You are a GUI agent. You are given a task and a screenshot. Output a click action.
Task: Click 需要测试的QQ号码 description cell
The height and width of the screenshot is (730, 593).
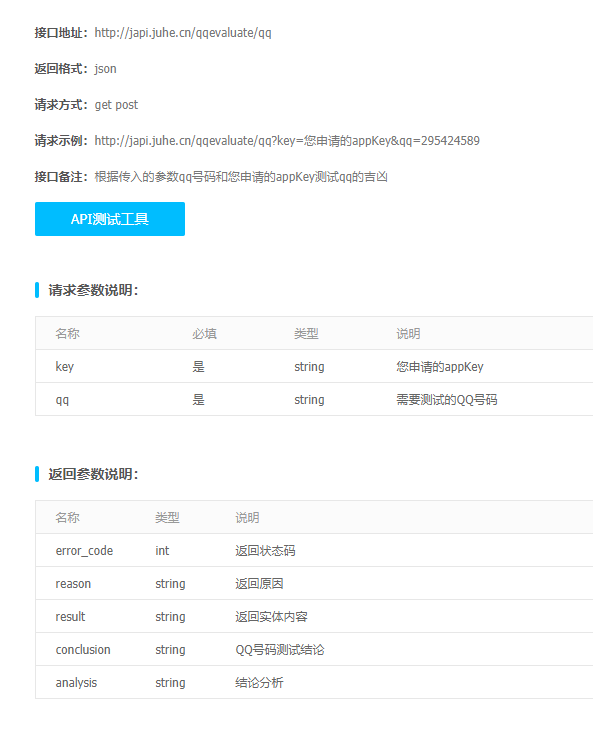(447, 400)
